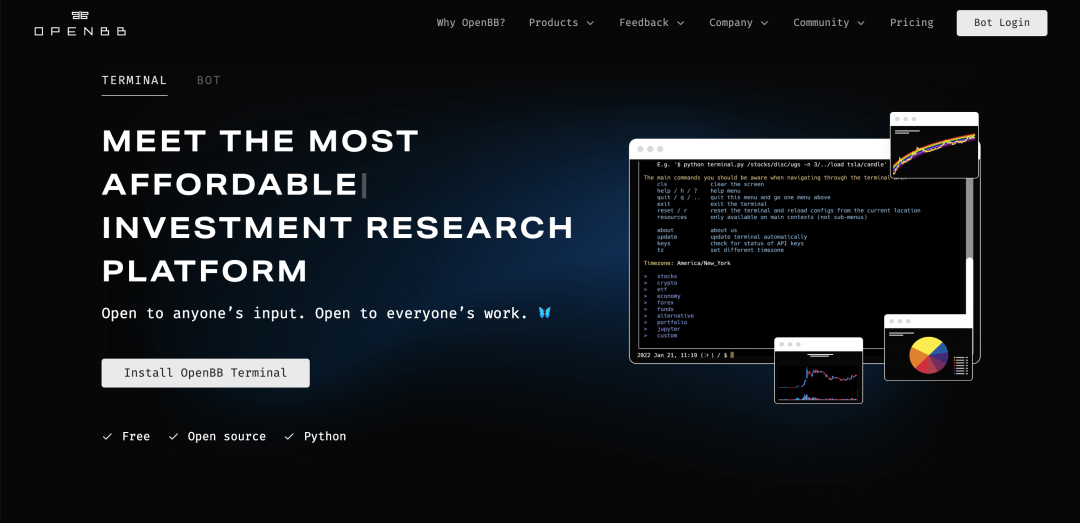Expand the Feedback dropdown menu
Image resolution: width=1080 pixels, height=523 pixels.
pos(652,23)
